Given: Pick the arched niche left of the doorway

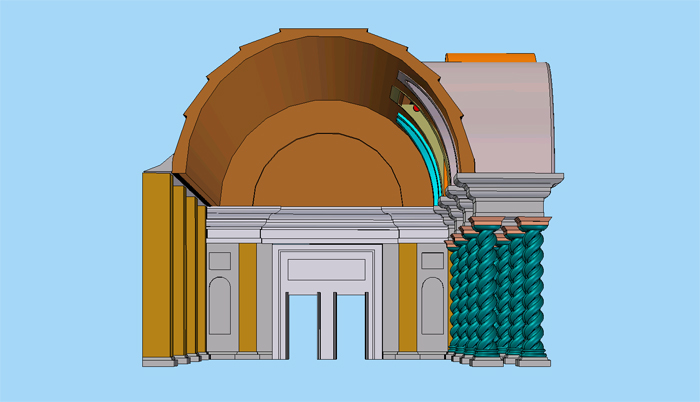Looking at the screenshot, I should [x=220, y=306].
